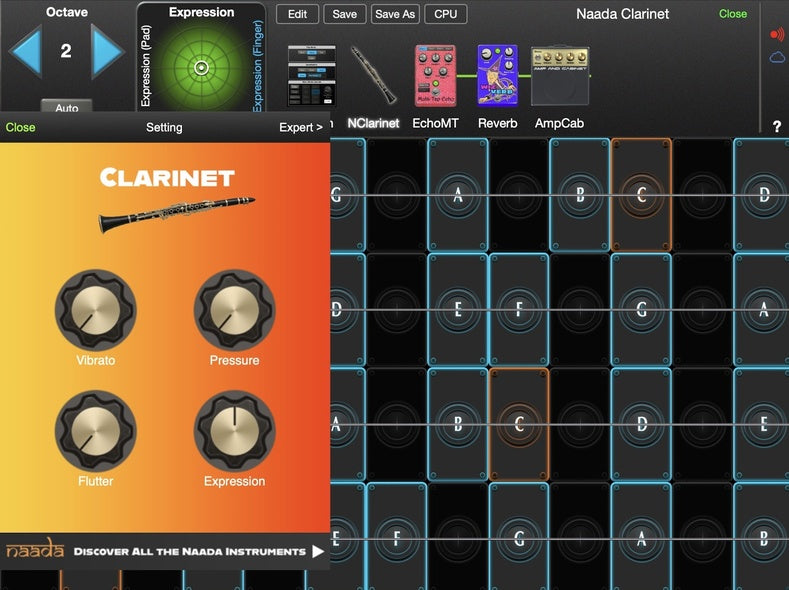Adjust the Flutter knob
Image resolution: width=789 pixels, height=590 pixels.
[96, 431]
